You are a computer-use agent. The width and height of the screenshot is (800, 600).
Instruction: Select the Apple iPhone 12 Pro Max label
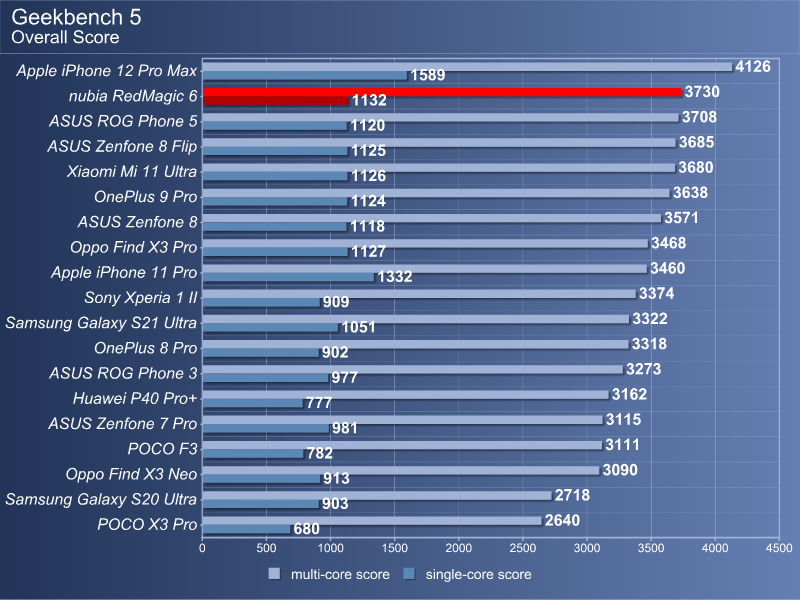(107, 71)
